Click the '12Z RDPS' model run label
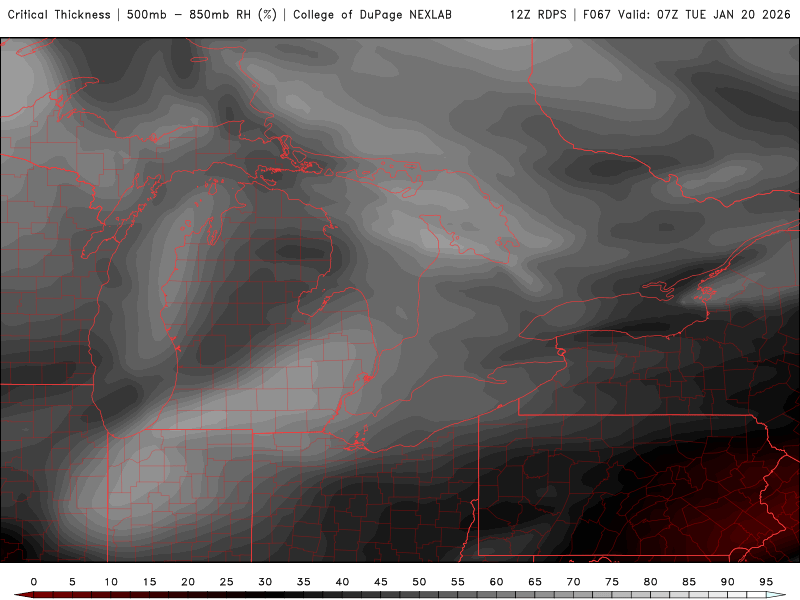 tap(538, 15)
